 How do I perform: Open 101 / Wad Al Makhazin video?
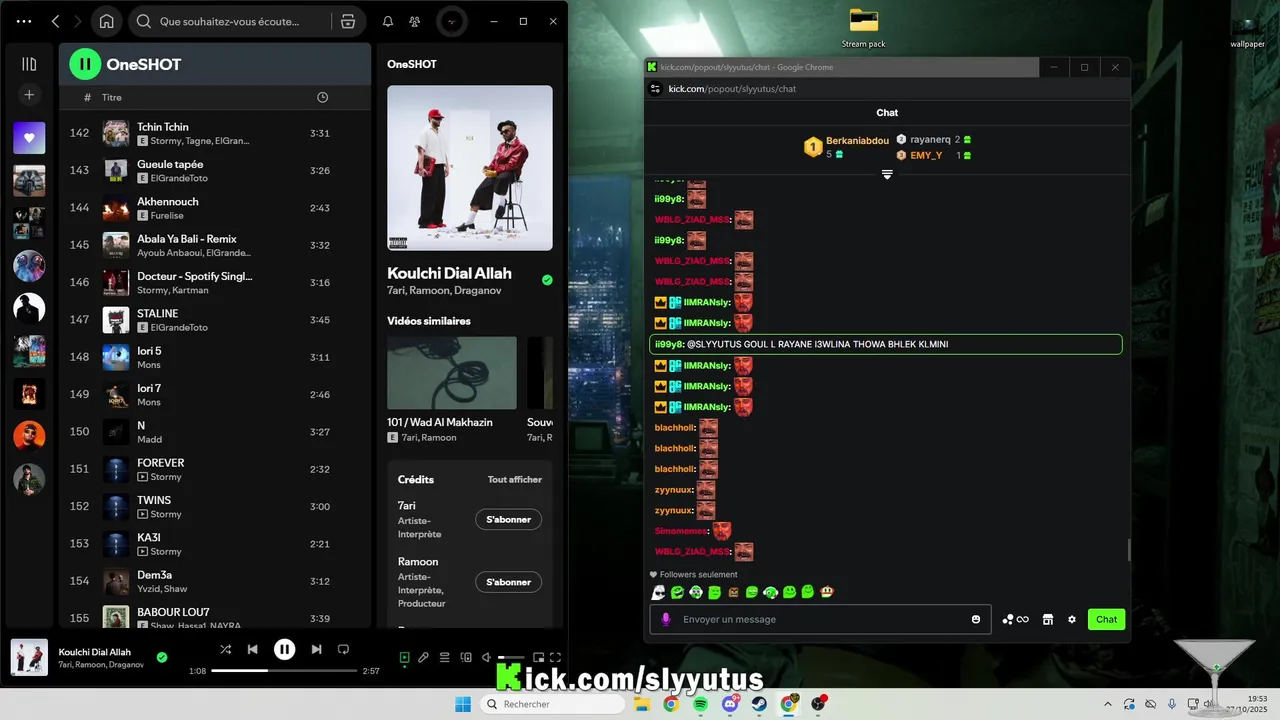(452, 372)
